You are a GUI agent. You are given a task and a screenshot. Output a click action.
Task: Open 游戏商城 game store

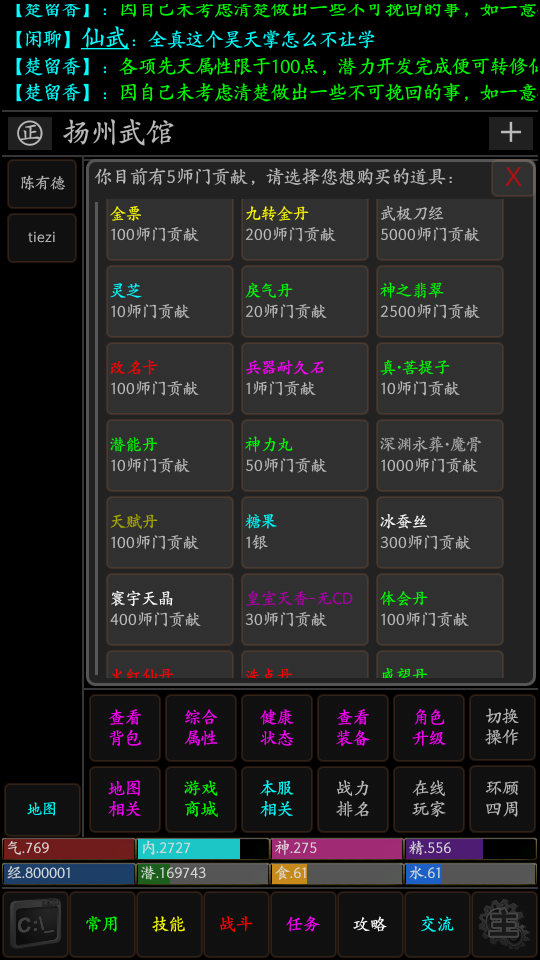point(201,799)
